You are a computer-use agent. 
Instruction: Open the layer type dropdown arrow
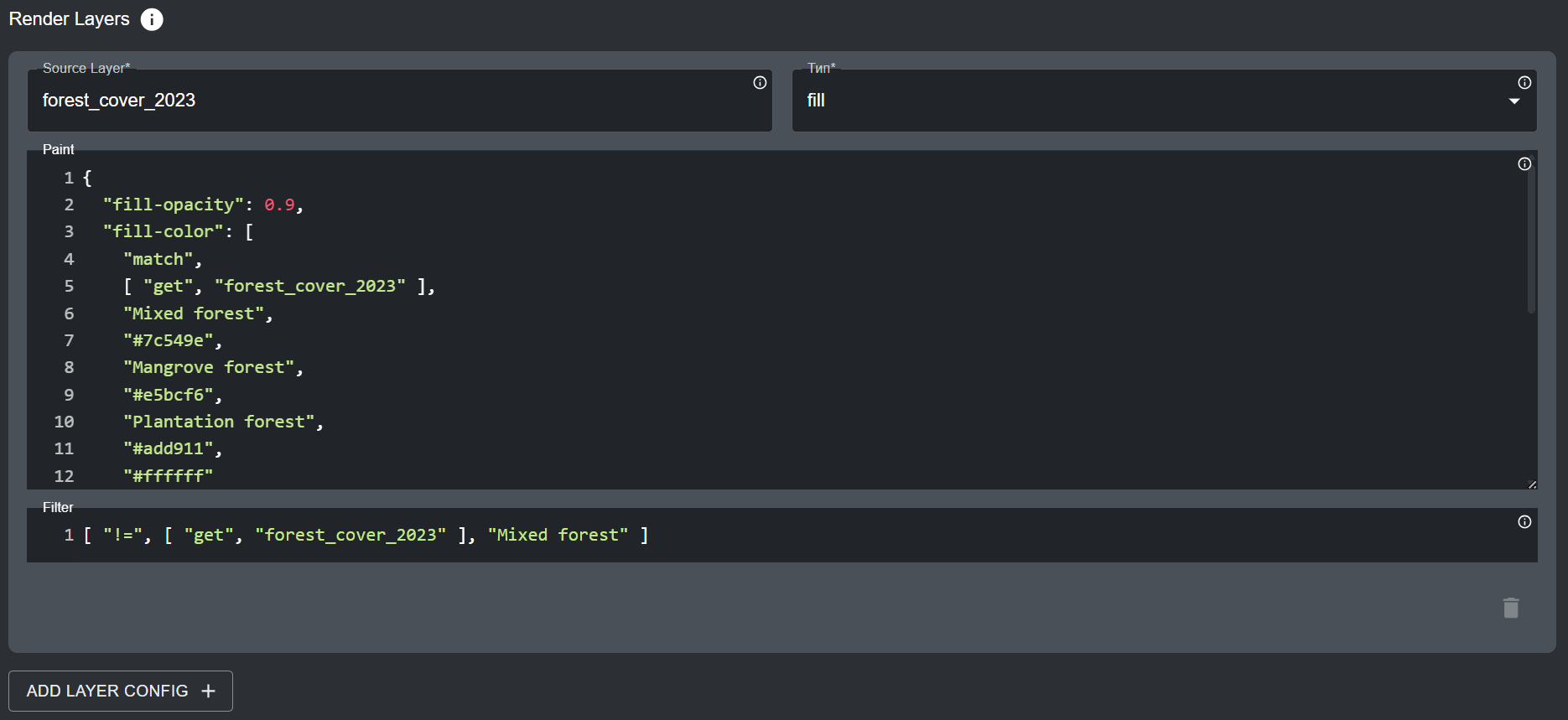point(1514,101)
